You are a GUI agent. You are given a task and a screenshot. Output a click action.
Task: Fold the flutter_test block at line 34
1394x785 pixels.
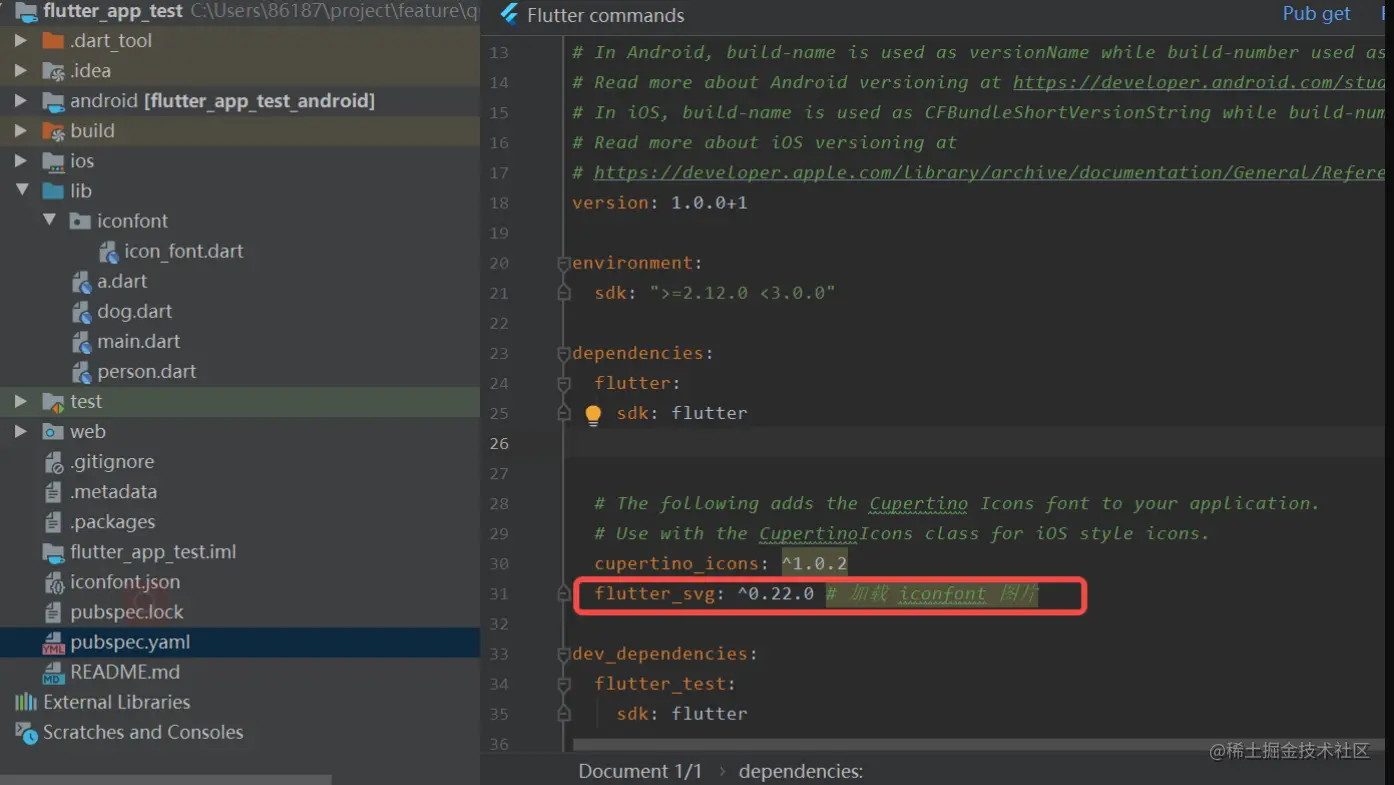(x=563, y=684)
